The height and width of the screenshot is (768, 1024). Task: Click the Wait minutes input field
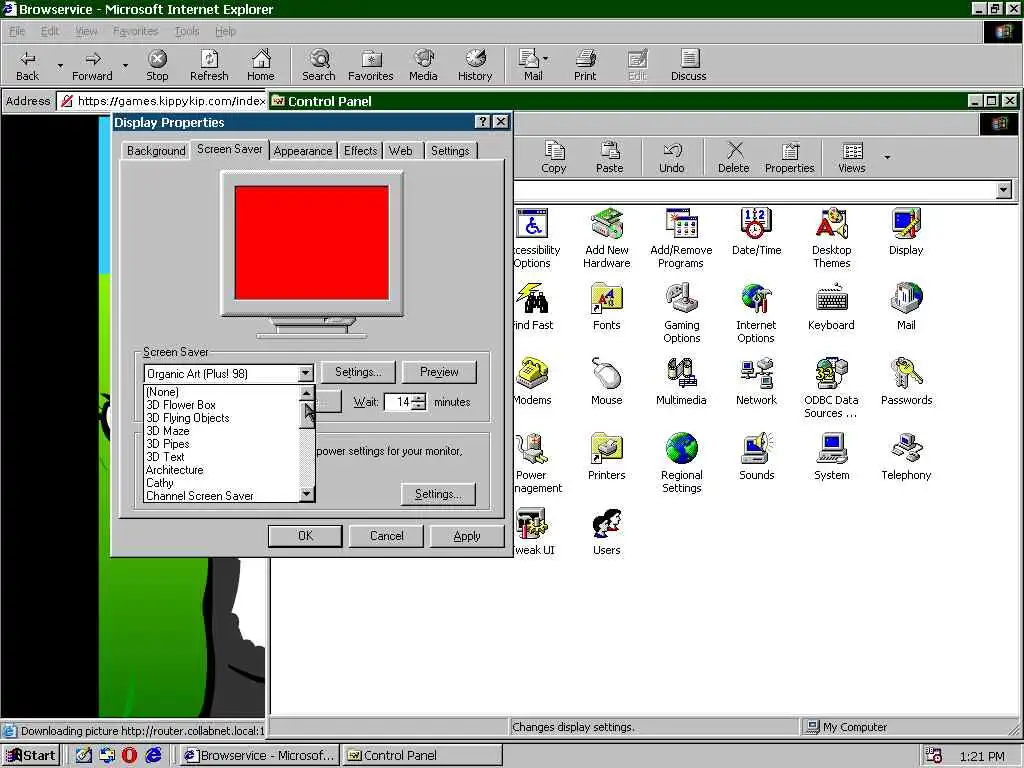coord(398,402)
